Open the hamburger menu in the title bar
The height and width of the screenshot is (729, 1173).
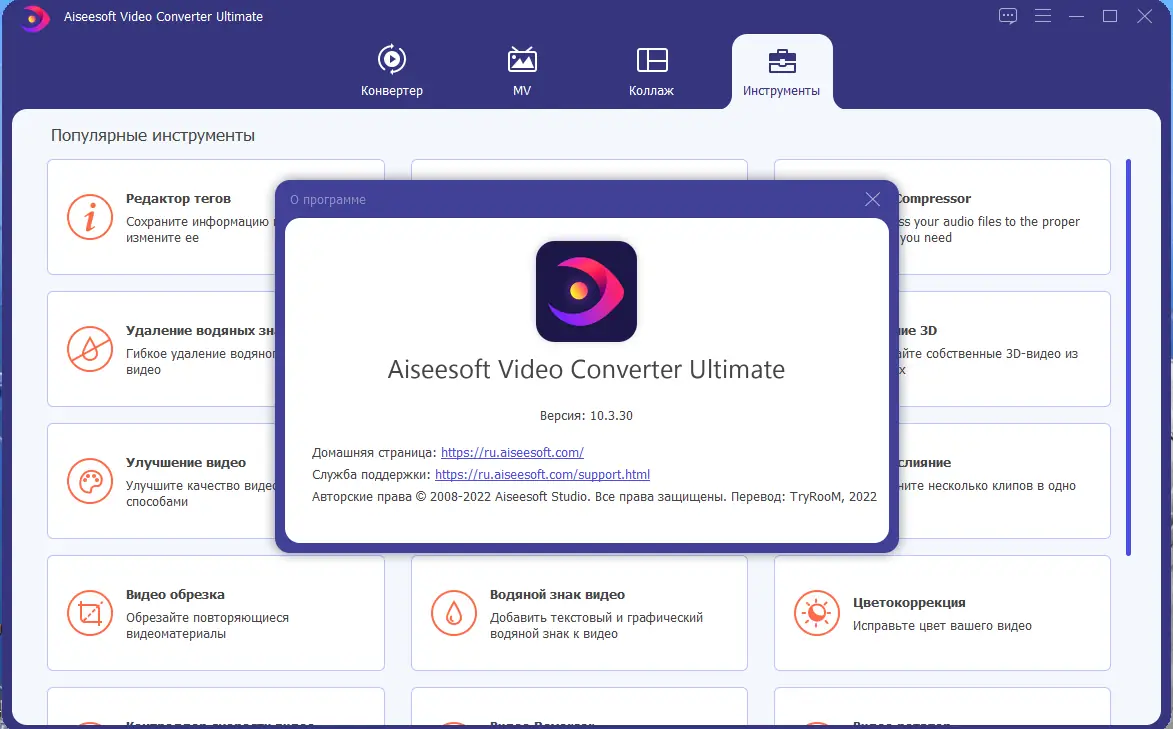click(1041, 16)
